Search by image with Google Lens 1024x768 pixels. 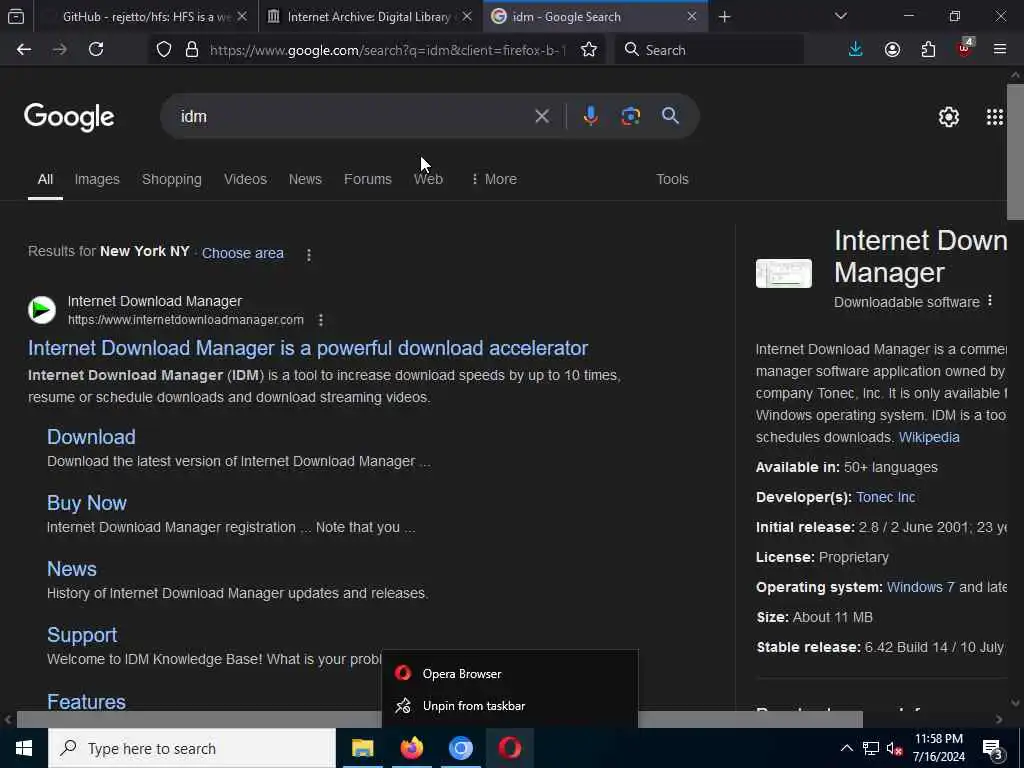630,116
